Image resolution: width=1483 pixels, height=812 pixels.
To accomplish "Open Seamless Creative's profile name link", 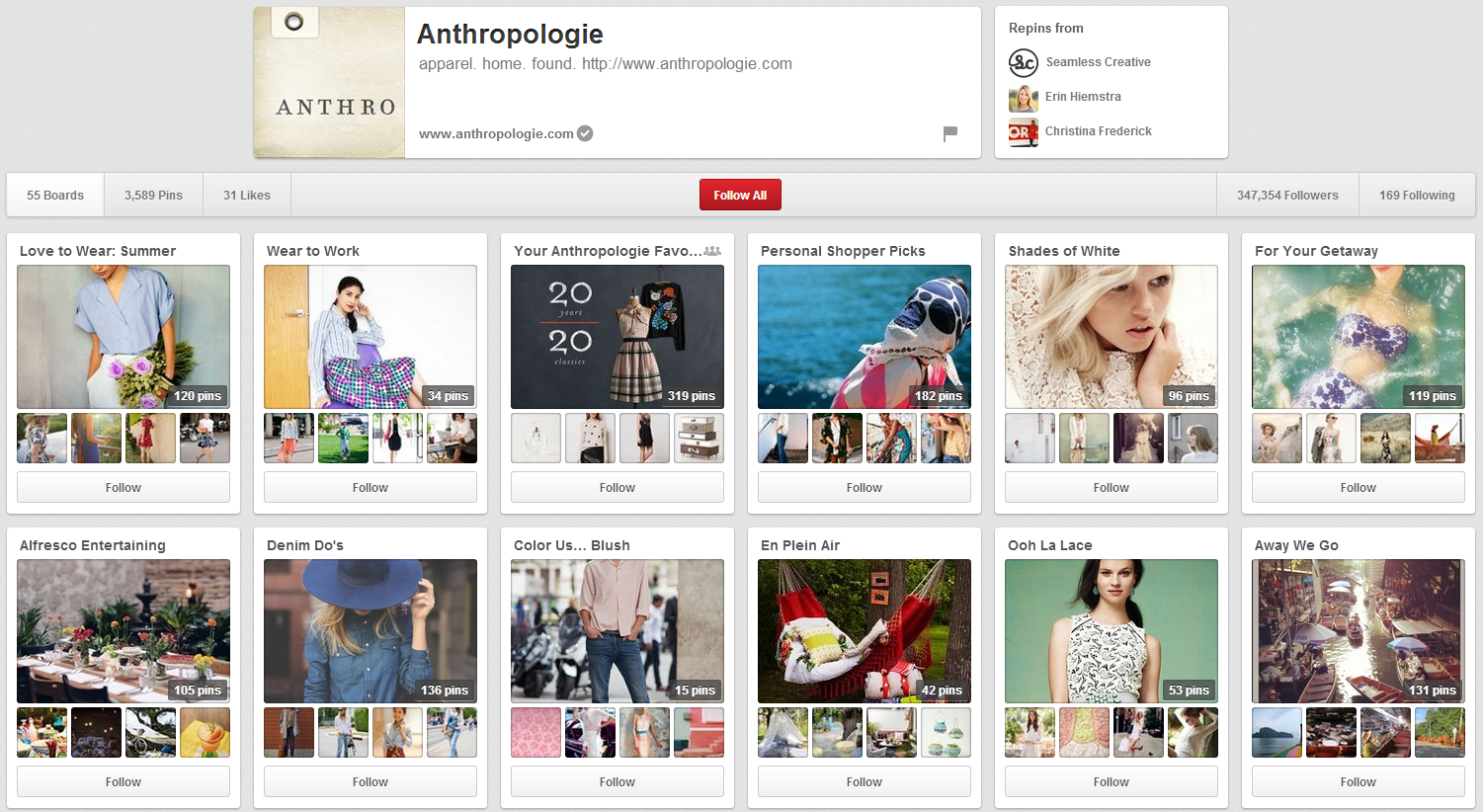I will click(x=1098, y=62).
